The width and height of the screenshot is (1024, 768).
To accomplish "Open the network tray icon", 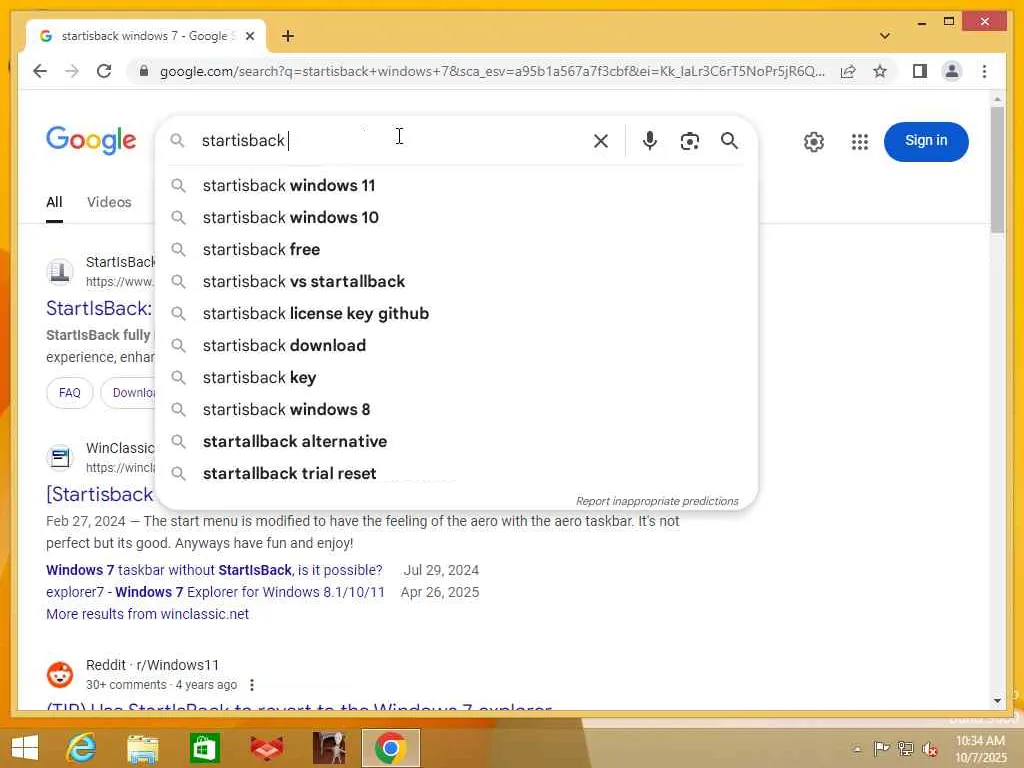I will [906, 749].
